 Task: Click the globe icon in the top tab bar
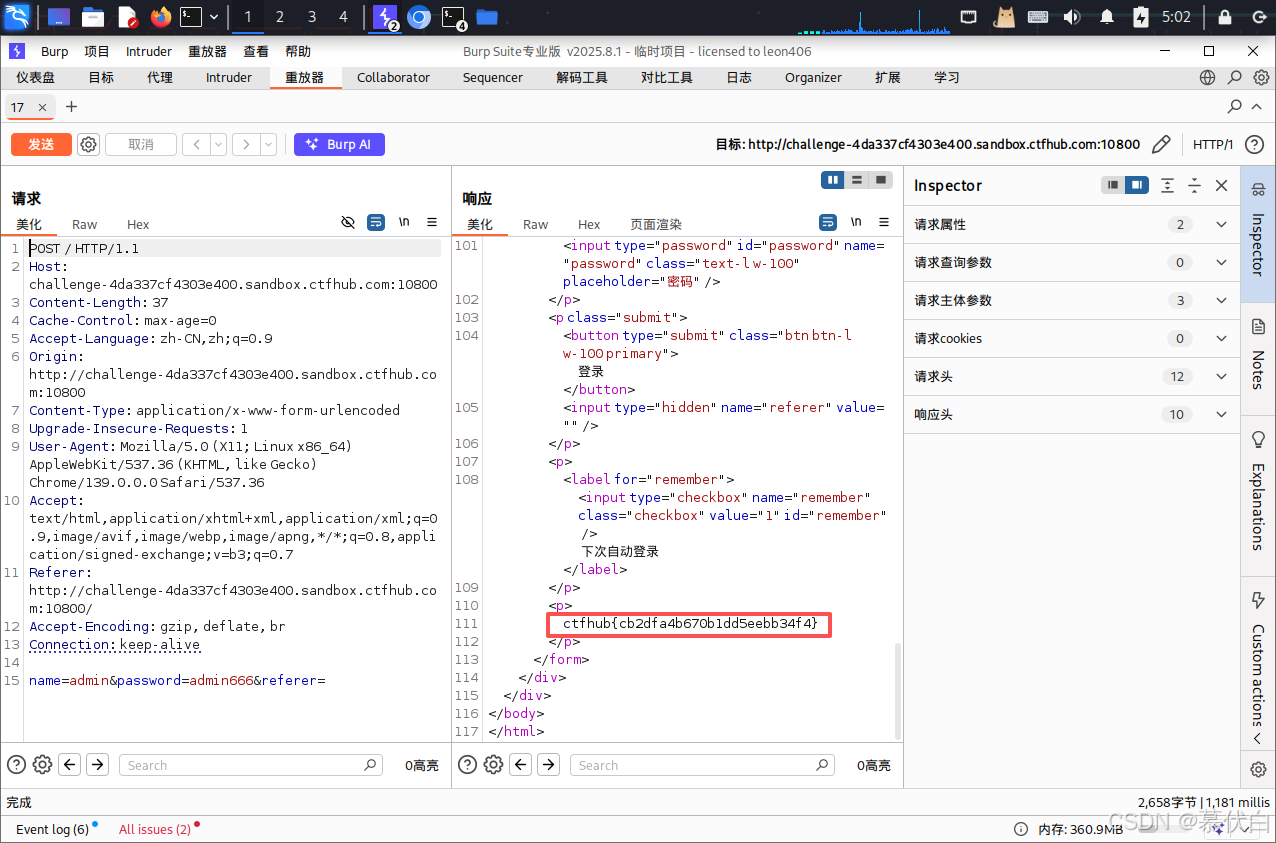coord(1208,77)
